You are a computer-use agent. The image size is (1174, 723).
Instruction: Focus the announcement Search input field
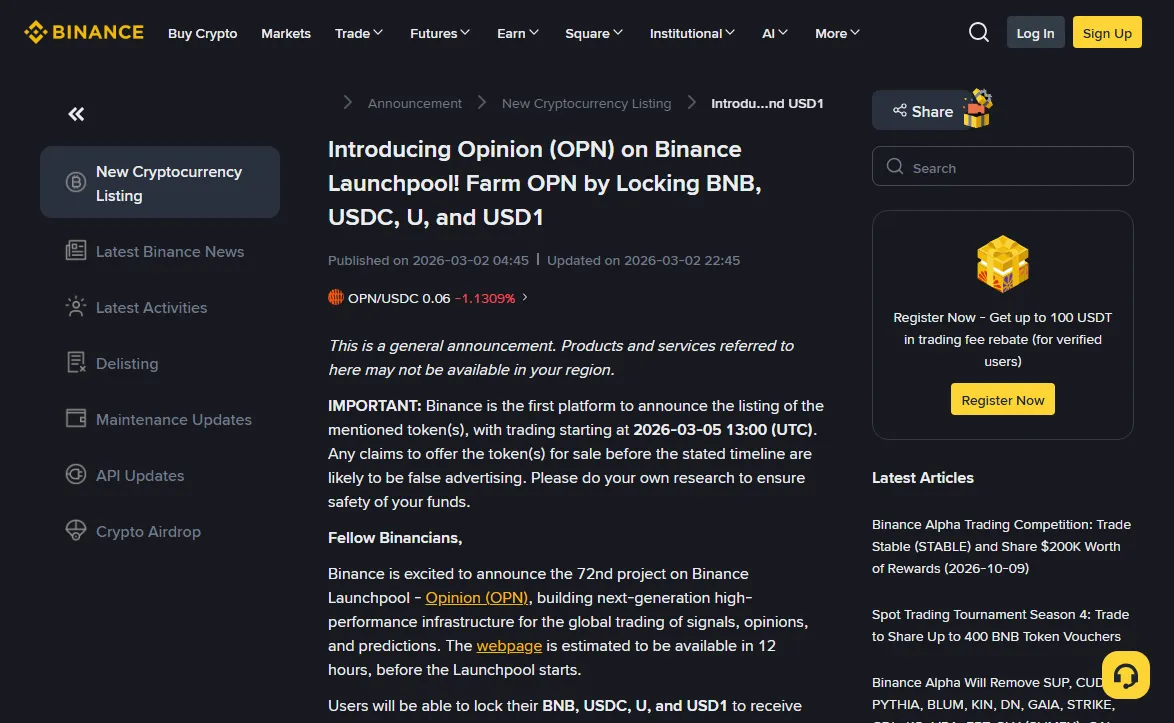click(x=1003, y=166)
